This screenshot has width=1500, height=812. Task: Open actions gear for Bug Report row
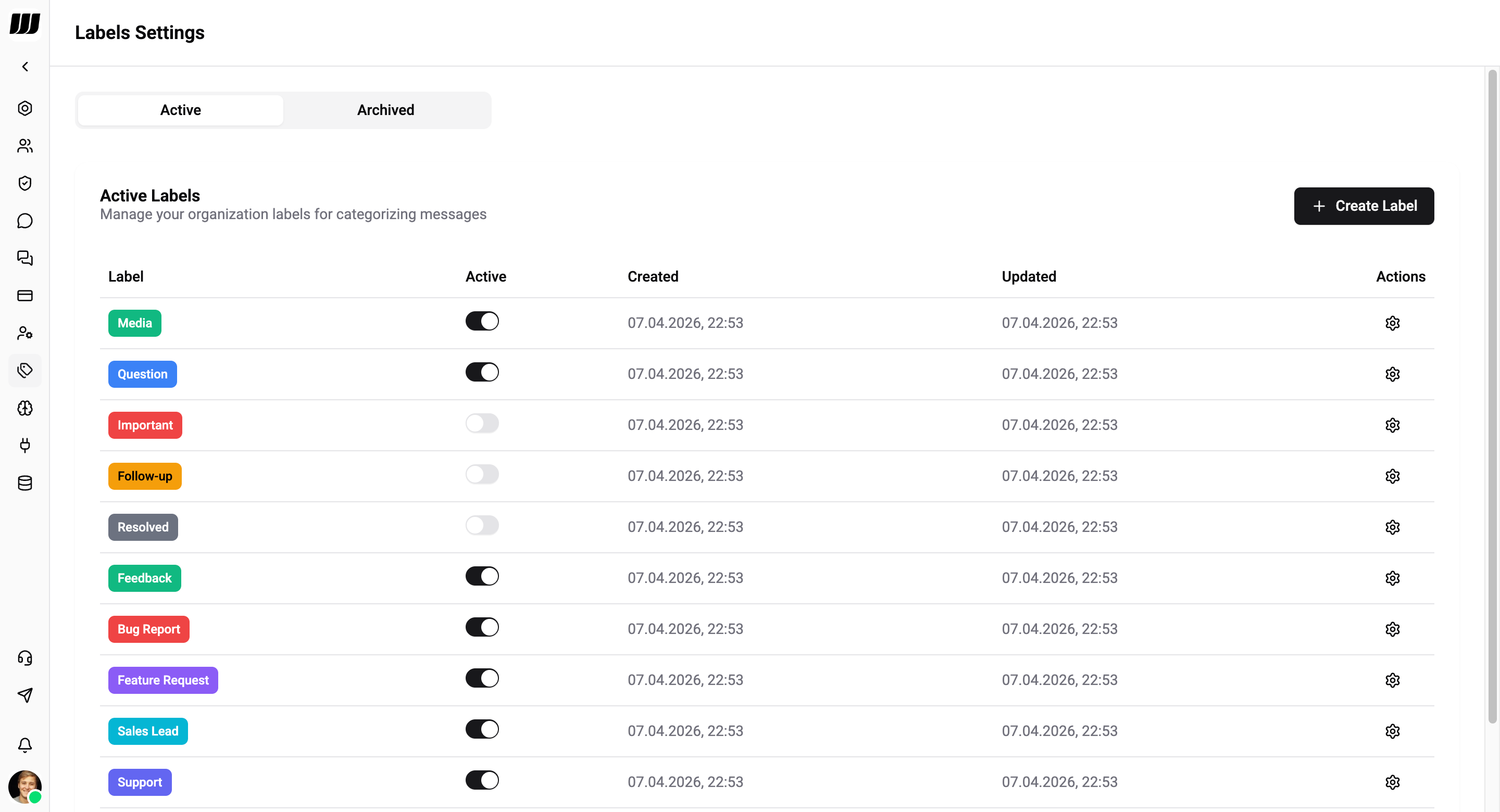1392,629
